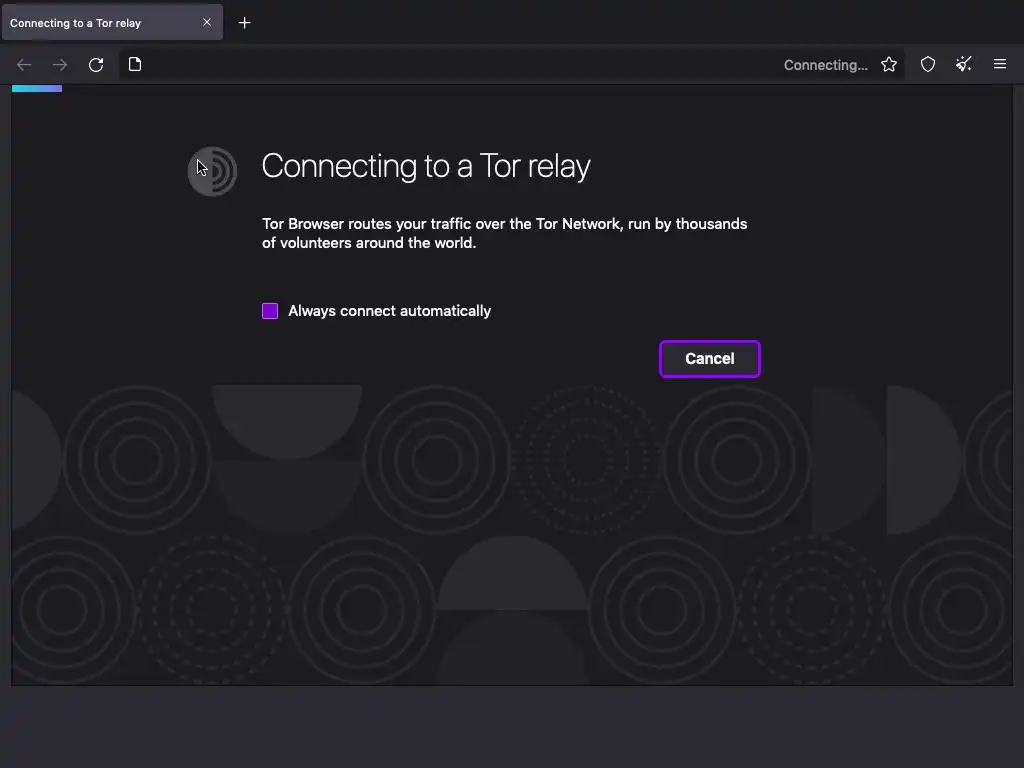The height and width of the screenshot is (768, 1024).
Task: Go back to previous page
Action: [x=24, y=65]
